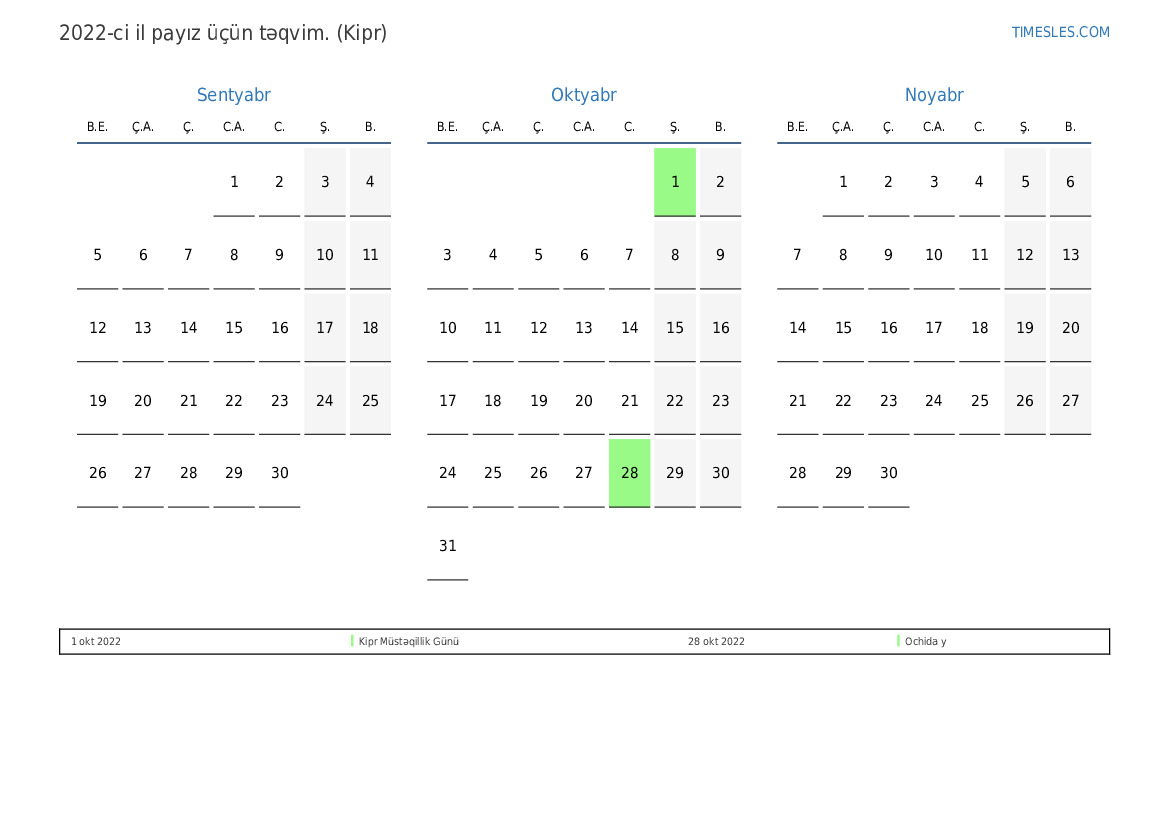Select 19 in Oktyabr
This screenshot has width=1169, height=827.
[x=538, y=400]
